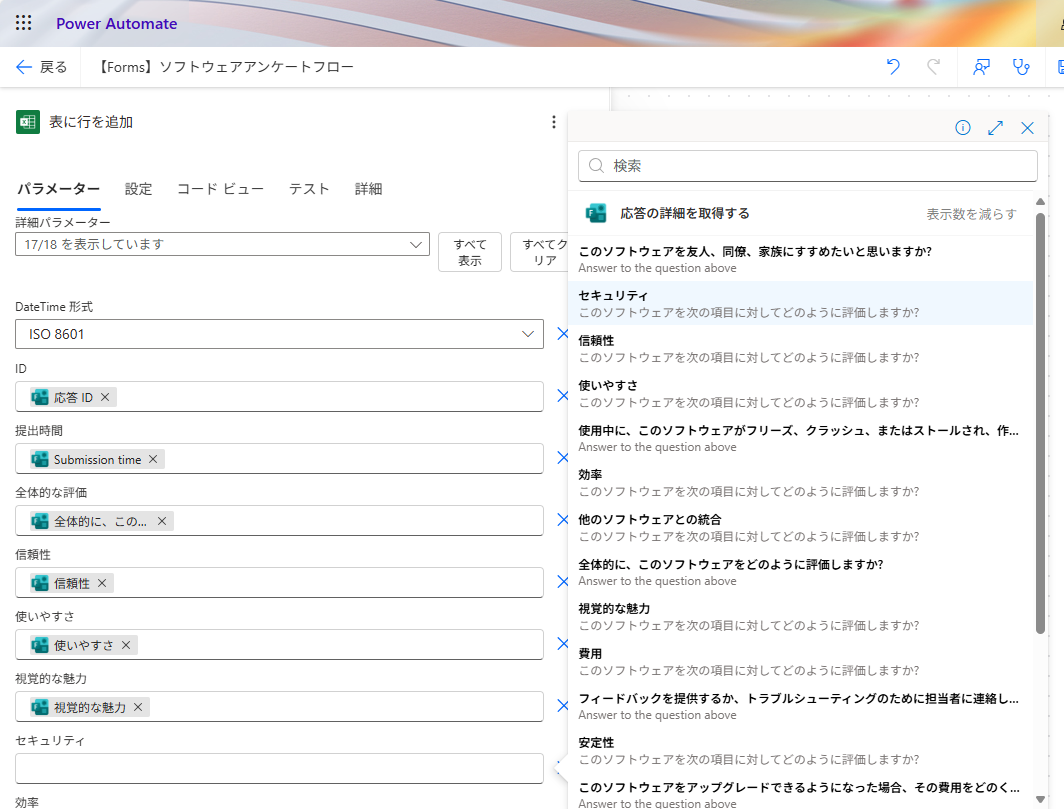Click the back arrow beside 戻る
Viewport: 1064px width, 809px height.
pos(23,66)
